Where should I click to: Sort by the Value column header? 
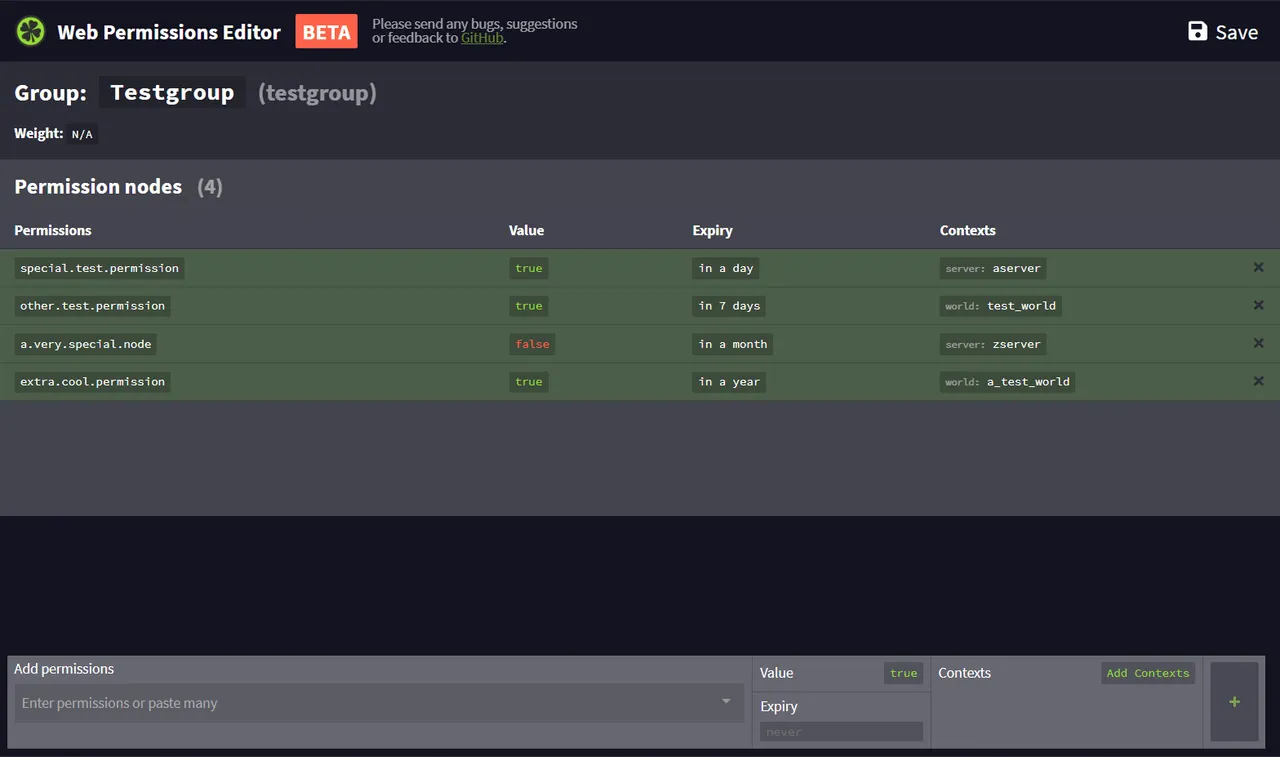pos(526,230)
